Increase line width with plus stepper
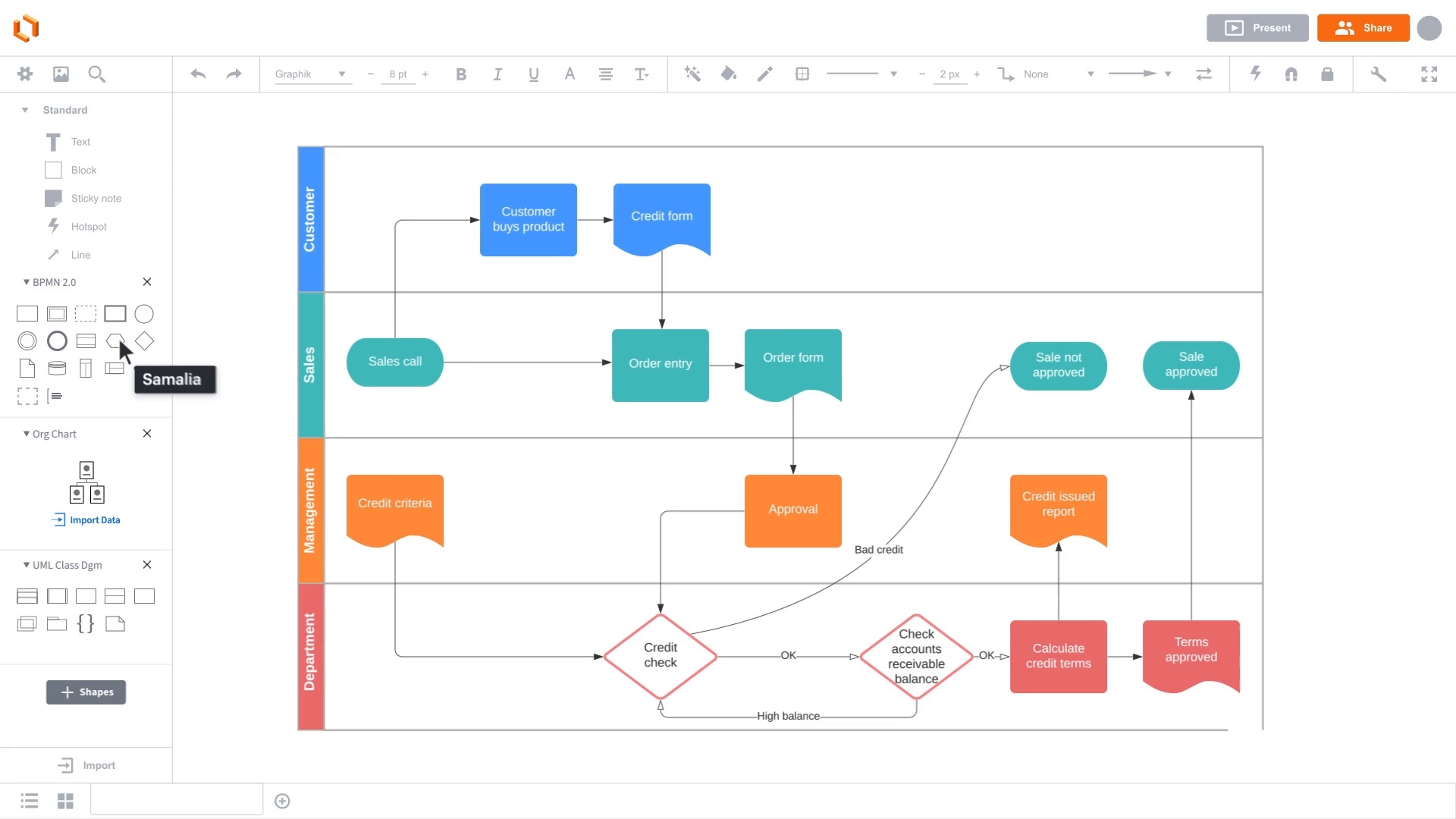The height and width of the screenshot is (819, 1456). click(977, 74)
